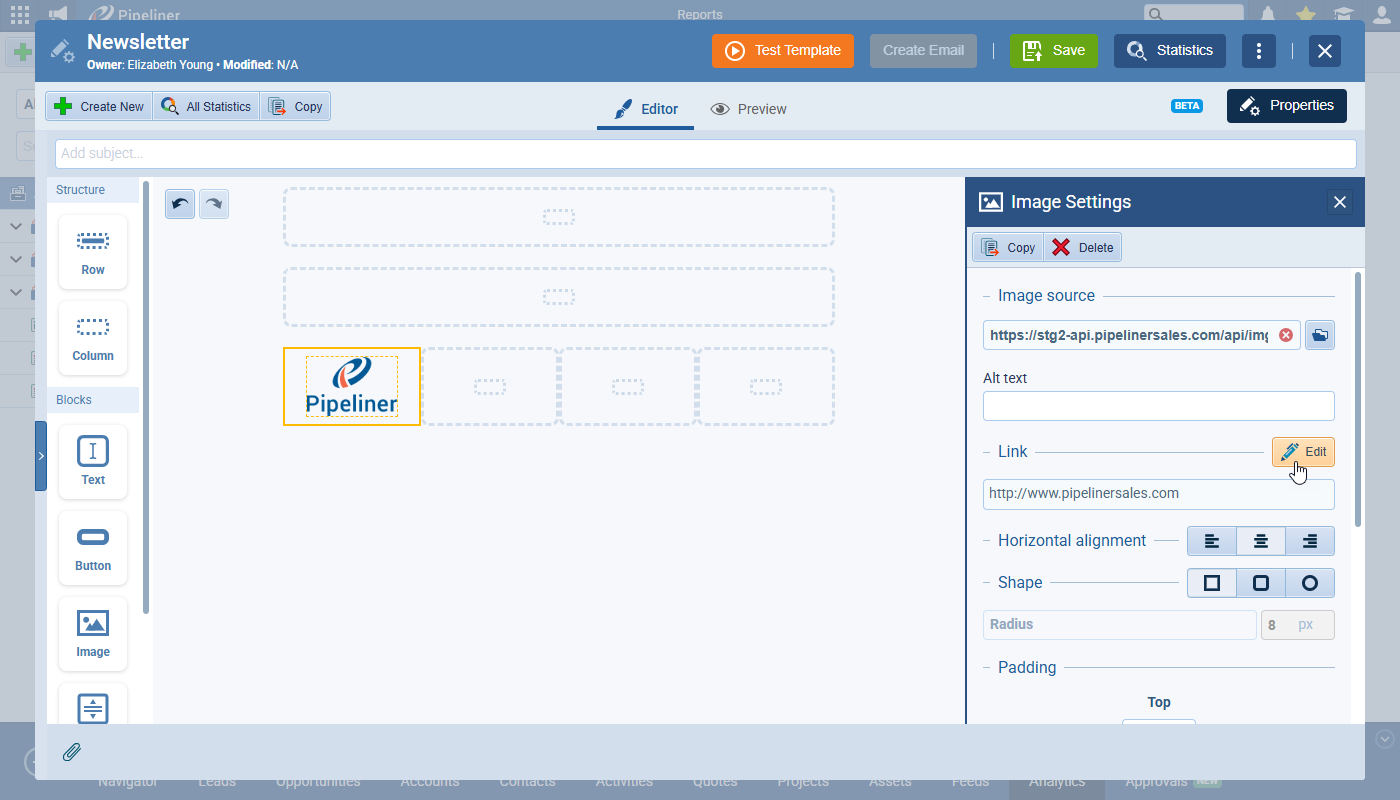Click the Test Template button
This screenshot has width=1400, height=800.
[783, 51]
